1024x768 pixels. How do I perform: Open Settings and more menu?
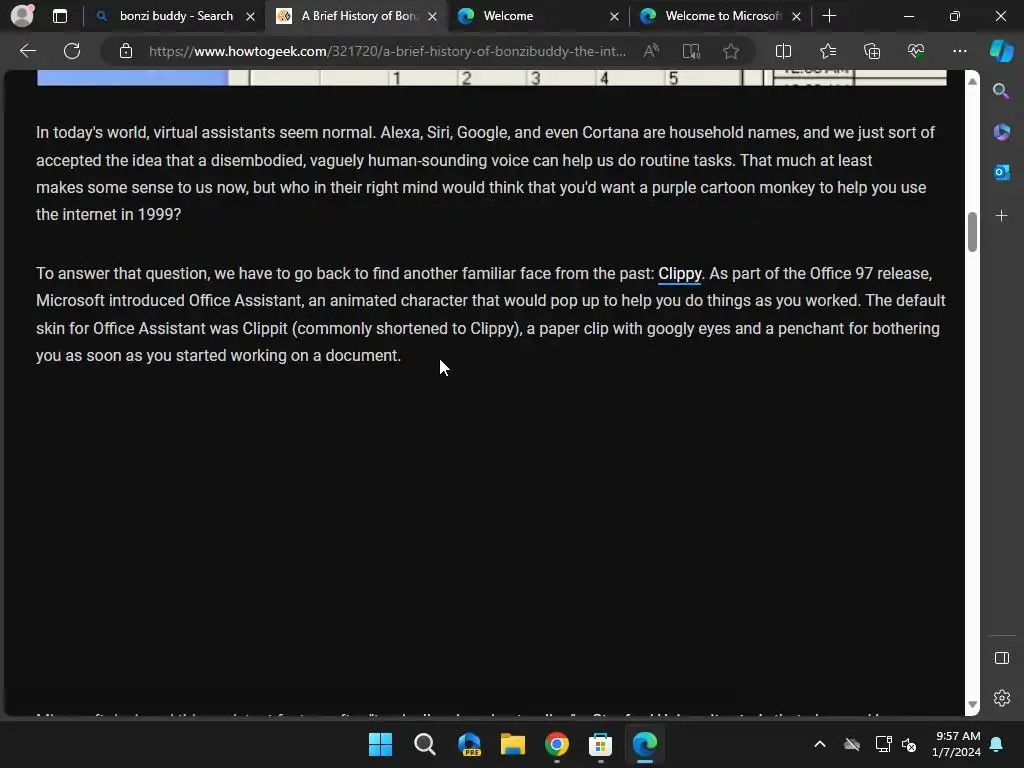click(959, 51)
